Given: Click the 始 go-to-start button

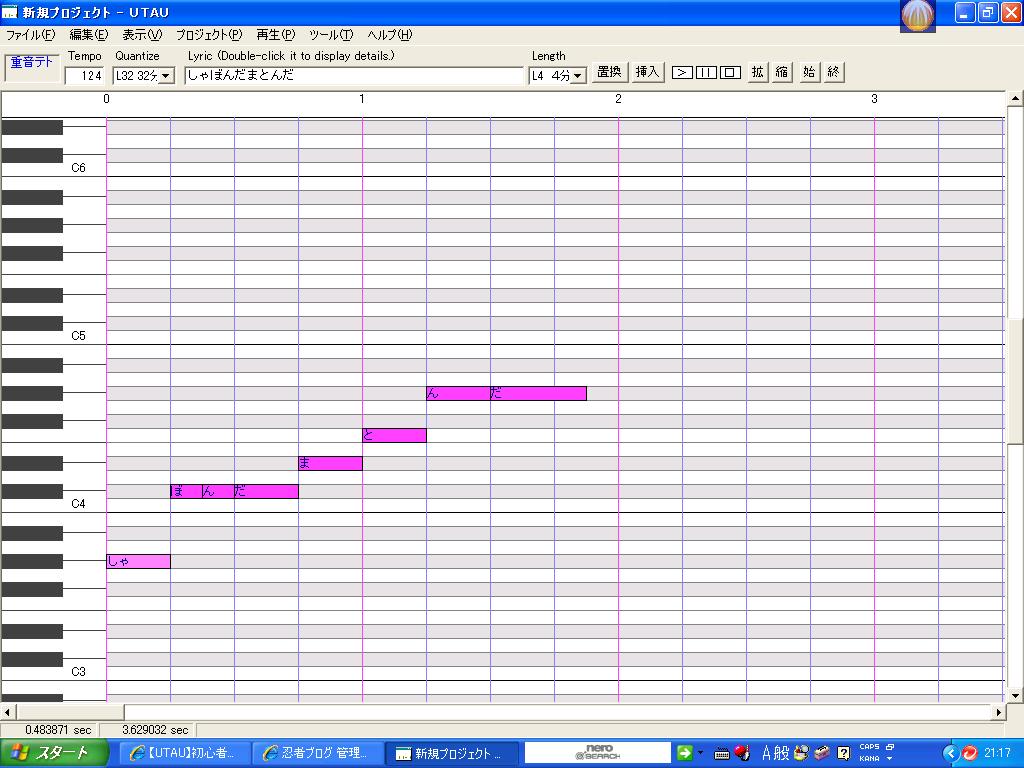Looking at the screenshot, I should [x=809, y=72].
